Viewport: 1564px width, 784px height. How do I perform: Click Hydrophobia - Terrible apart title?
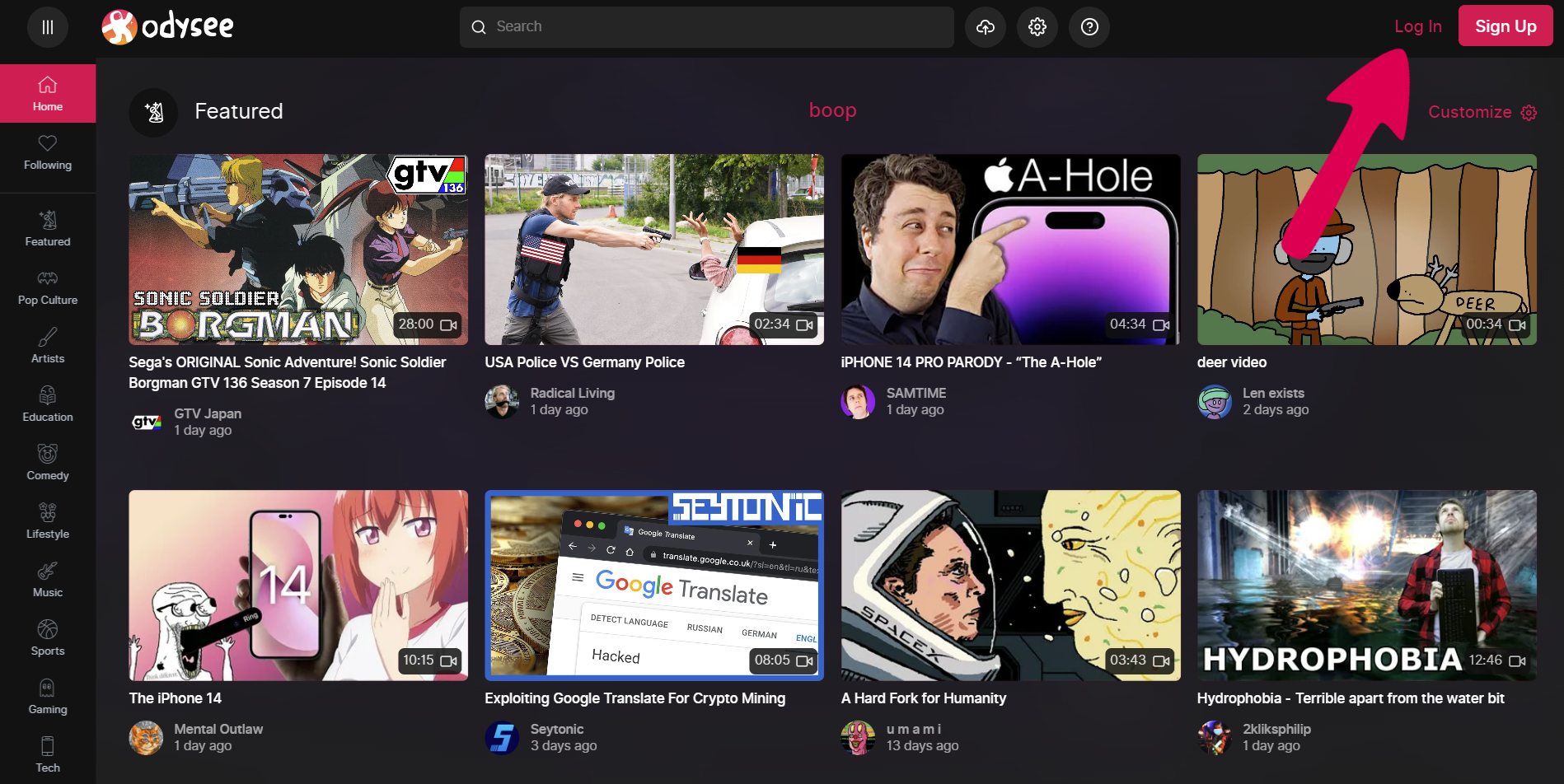point(1351,698)
